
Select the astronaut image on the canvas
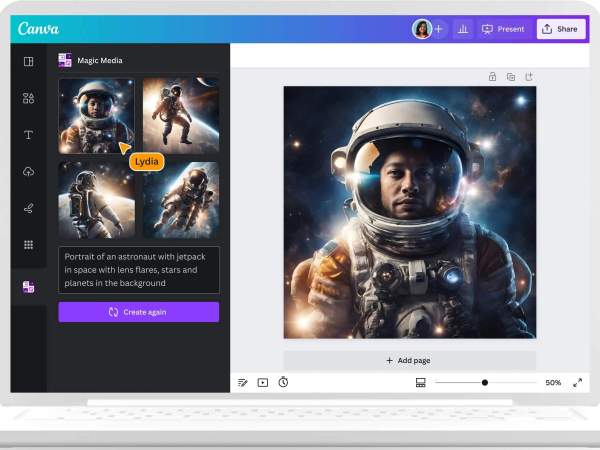coord(410,212)
